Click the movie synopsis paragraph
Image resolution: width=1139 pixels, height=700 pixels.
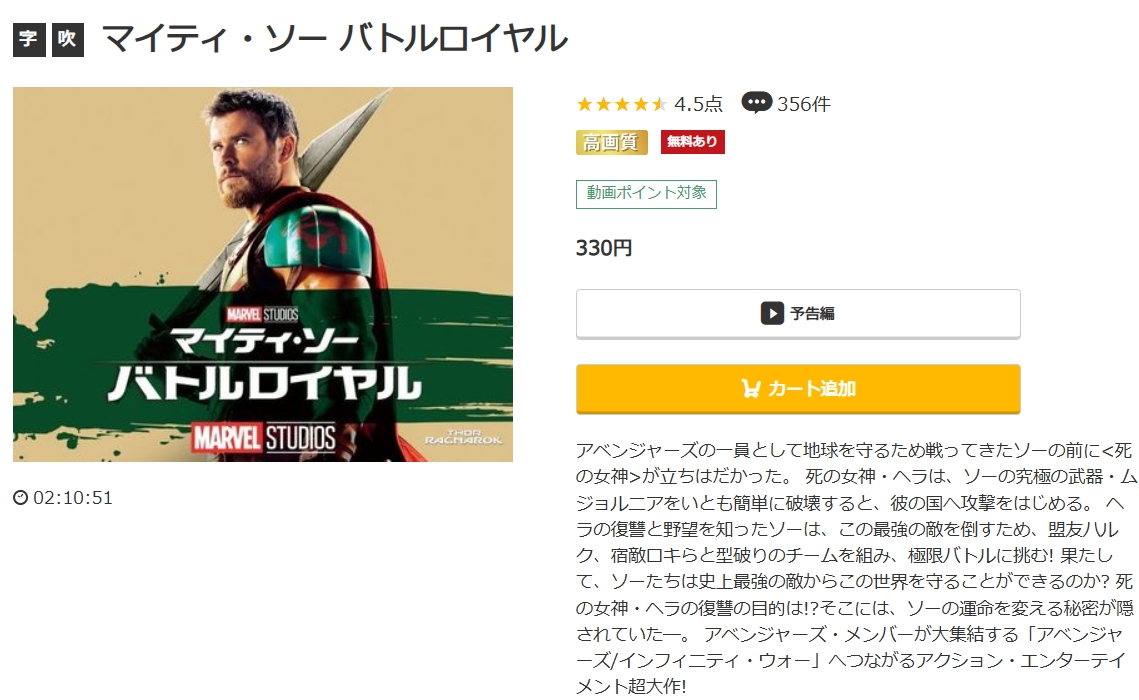[x=855, y=568]
